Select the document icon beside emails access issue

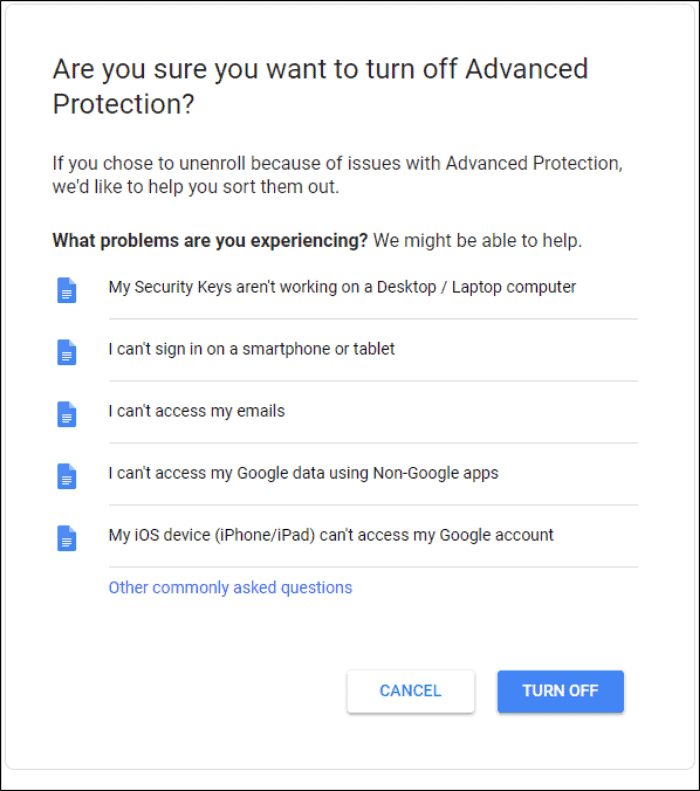pyautogui.click(x=67, y=414)
